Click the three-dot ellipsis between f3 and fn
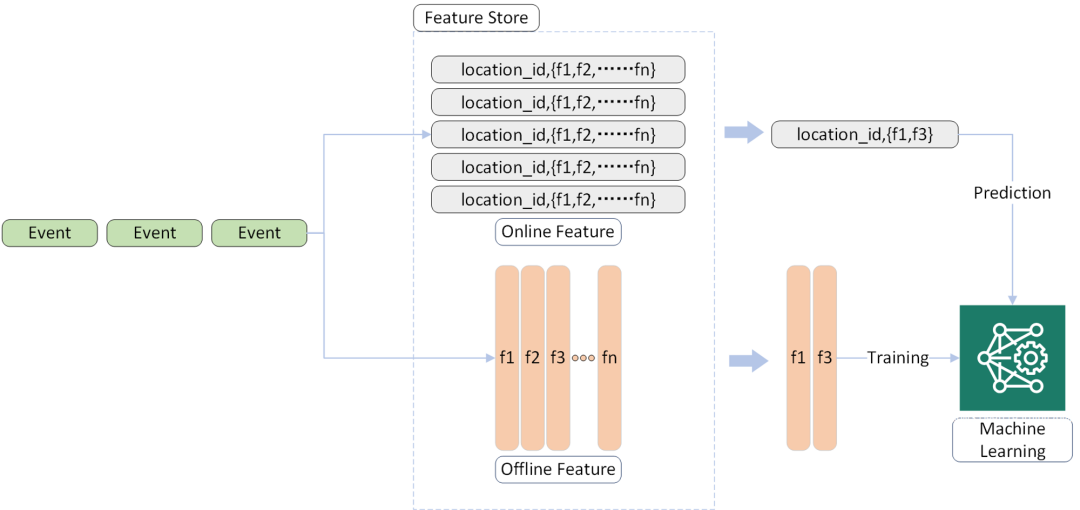1080x510 pixels. [583, 358]
